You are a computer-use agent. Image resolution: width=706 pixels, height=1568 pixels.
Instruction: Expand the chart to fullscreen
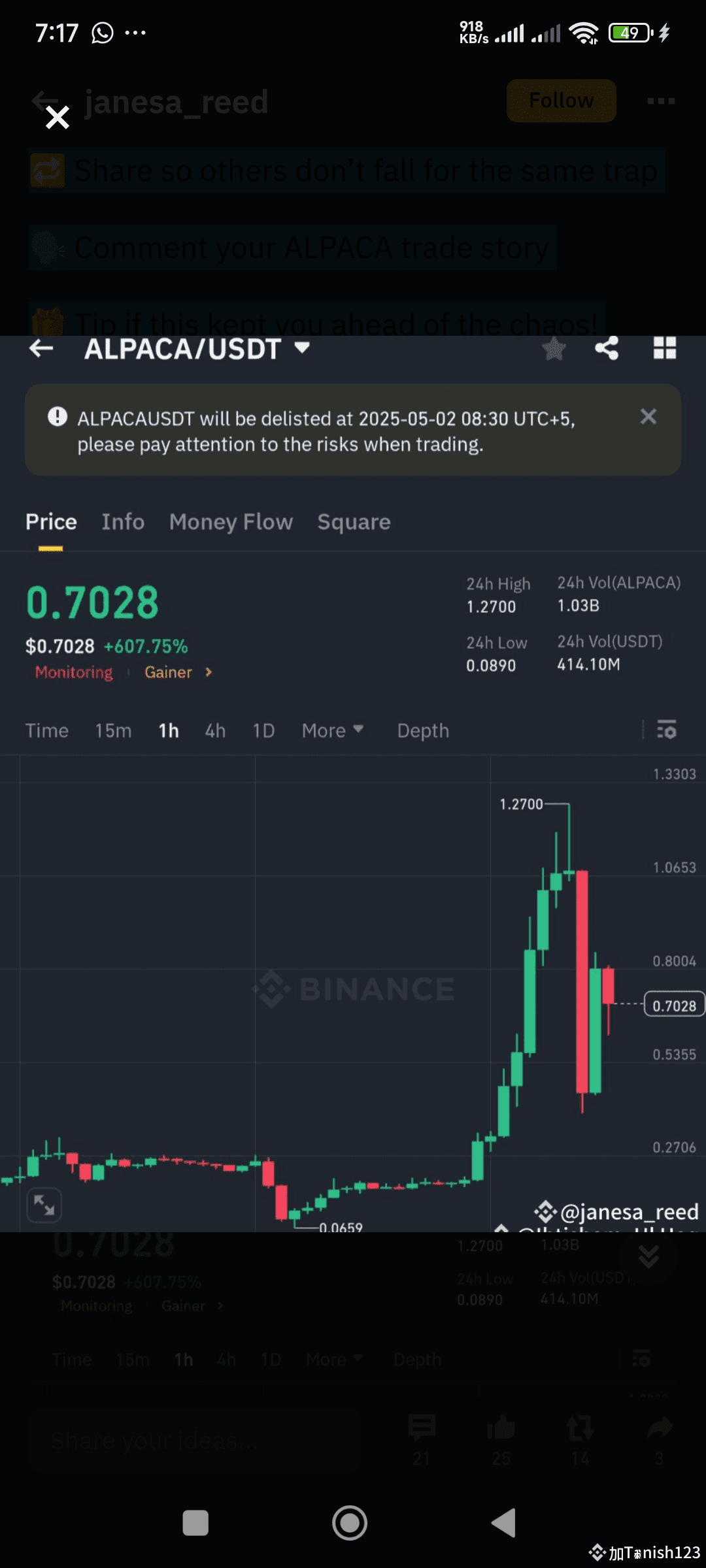(x=44, y=1205)
